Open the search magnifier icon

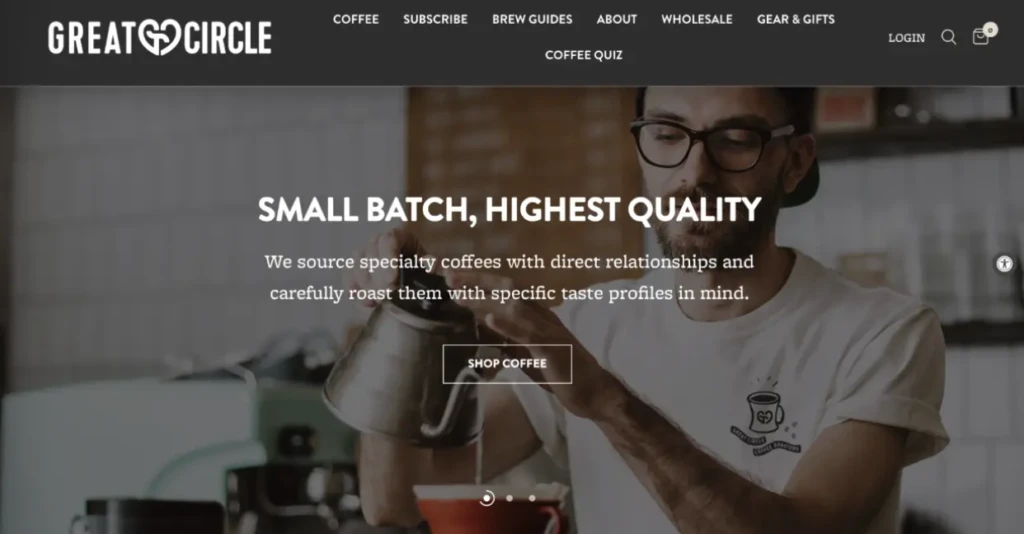(x=948, y=37)
